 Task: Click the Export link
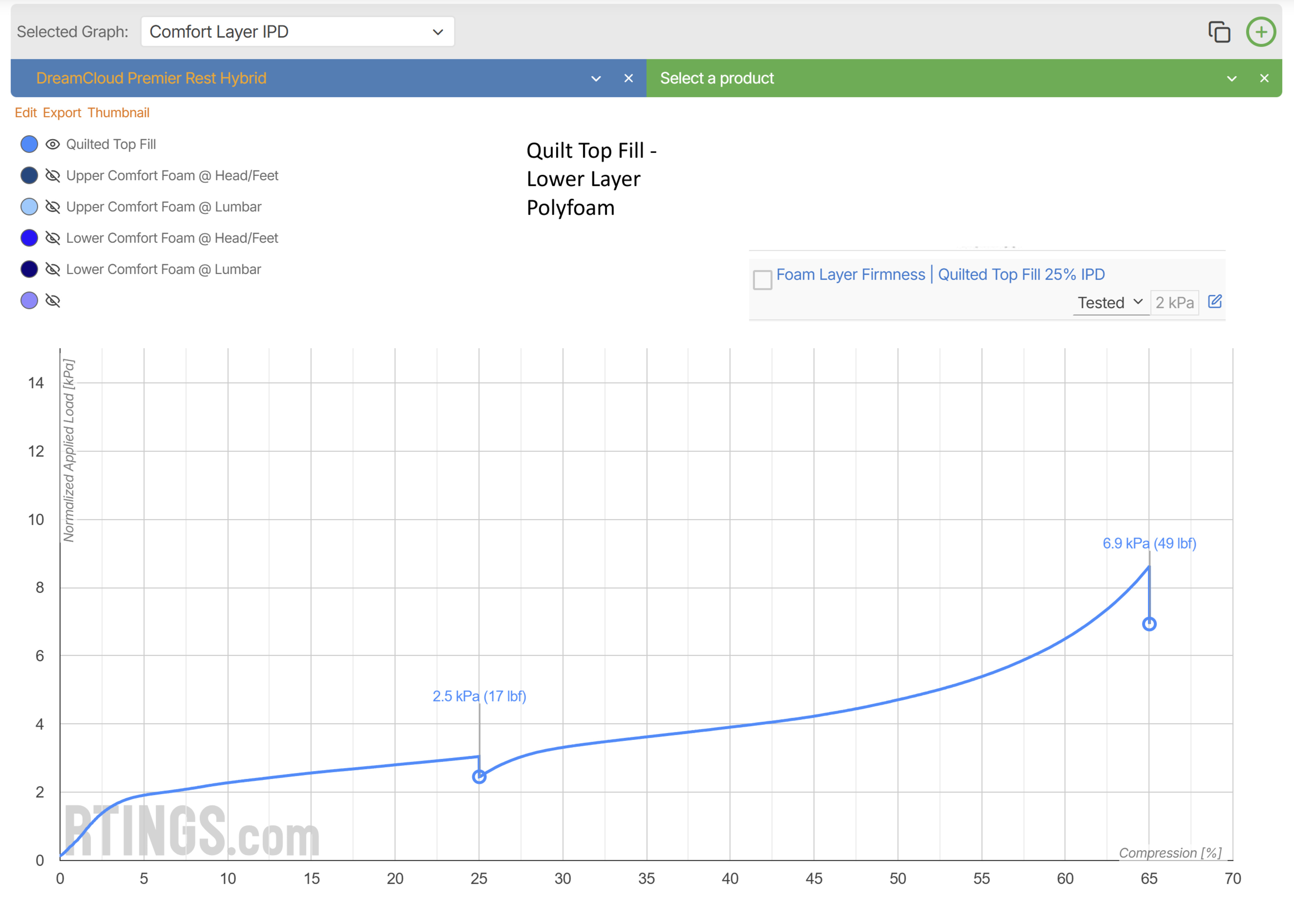62,113
